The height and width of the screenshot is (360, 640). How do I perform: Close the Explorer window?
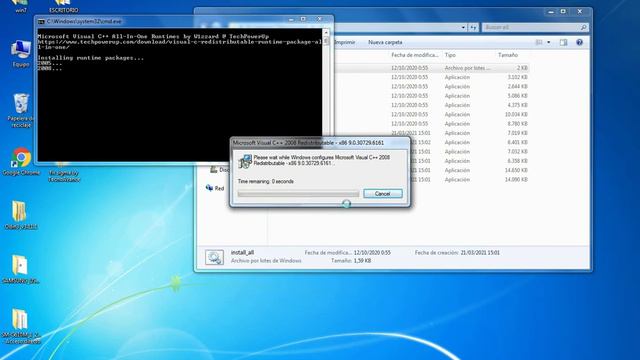580,11
